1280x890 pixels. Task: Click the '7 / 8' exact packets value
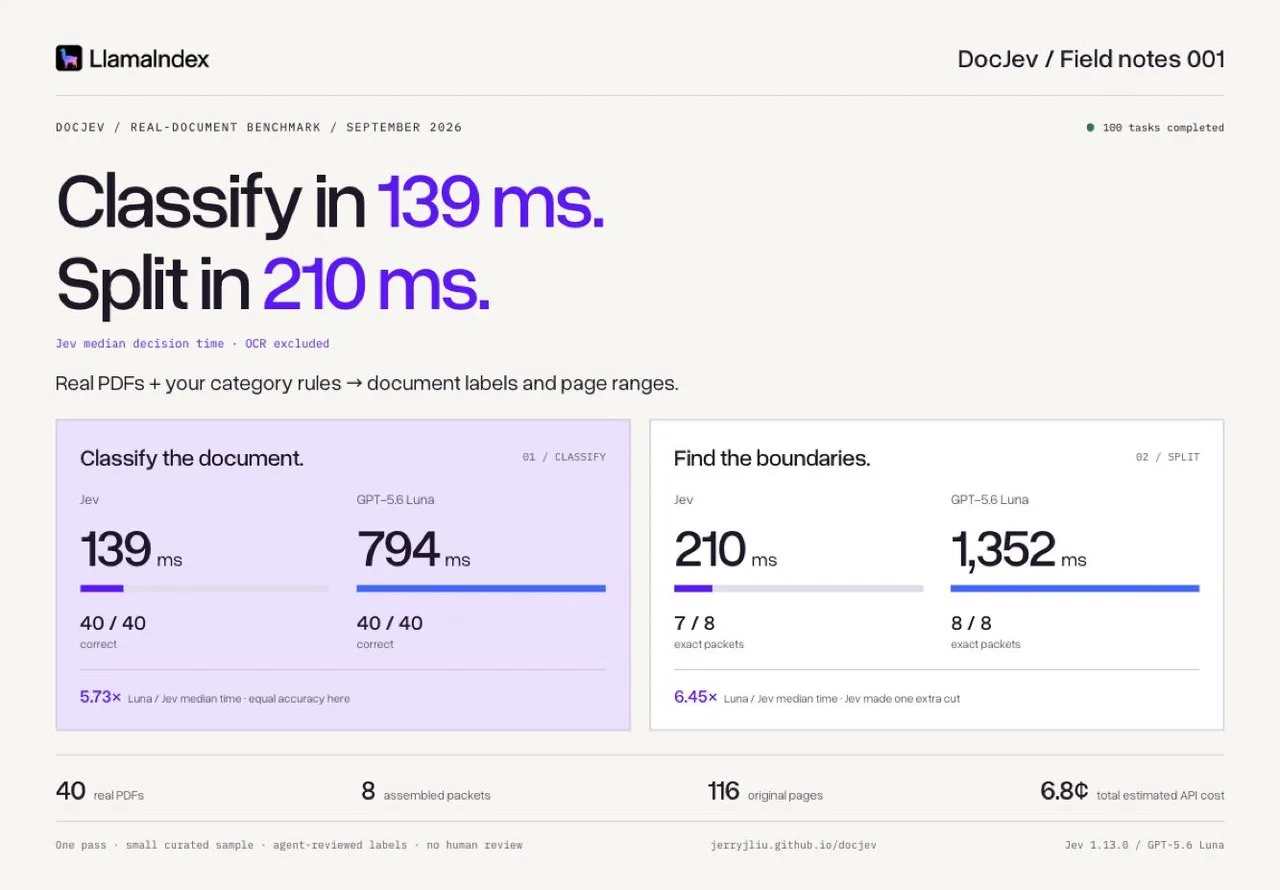694,623
